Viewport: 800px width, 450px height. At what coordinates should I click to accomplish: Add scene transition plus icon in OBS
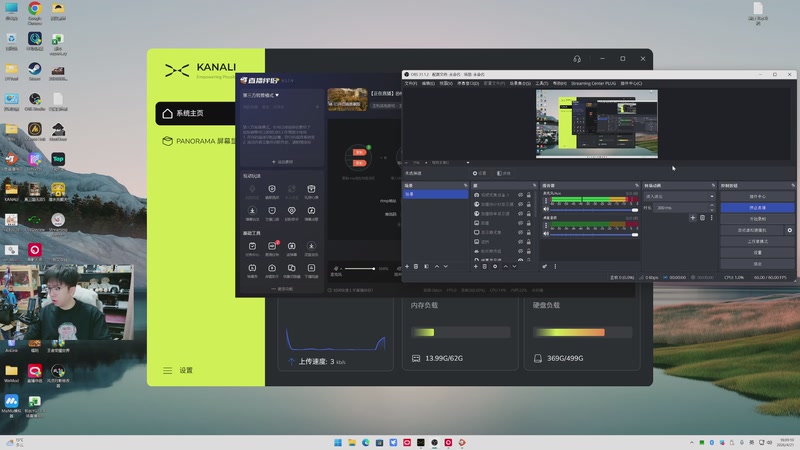point(692,218)
